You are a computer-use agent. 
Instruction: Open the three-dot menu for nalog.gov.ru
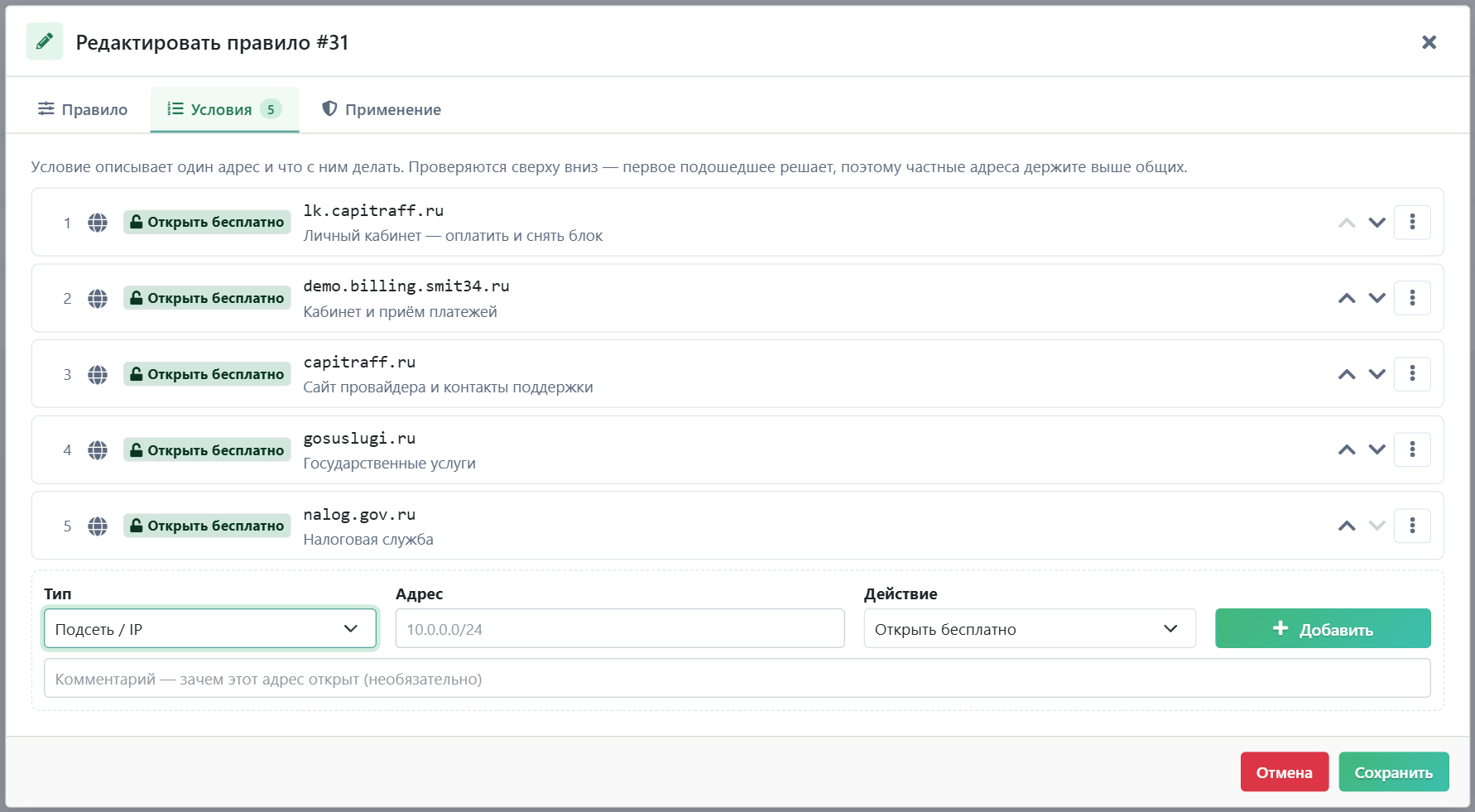1412,526
